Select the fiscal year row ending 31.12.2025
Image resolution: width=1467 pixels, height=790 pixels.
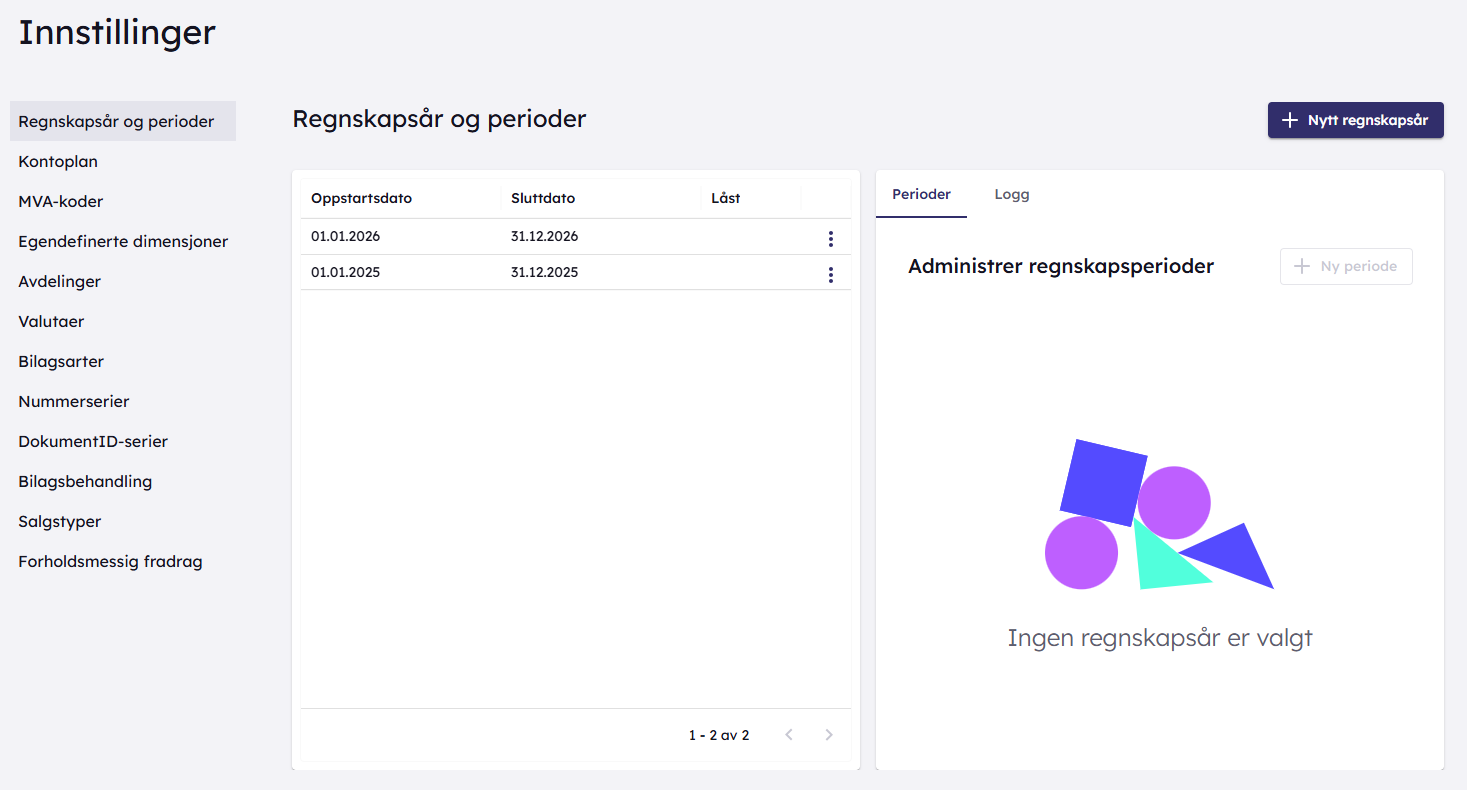(x=544, y=273)
